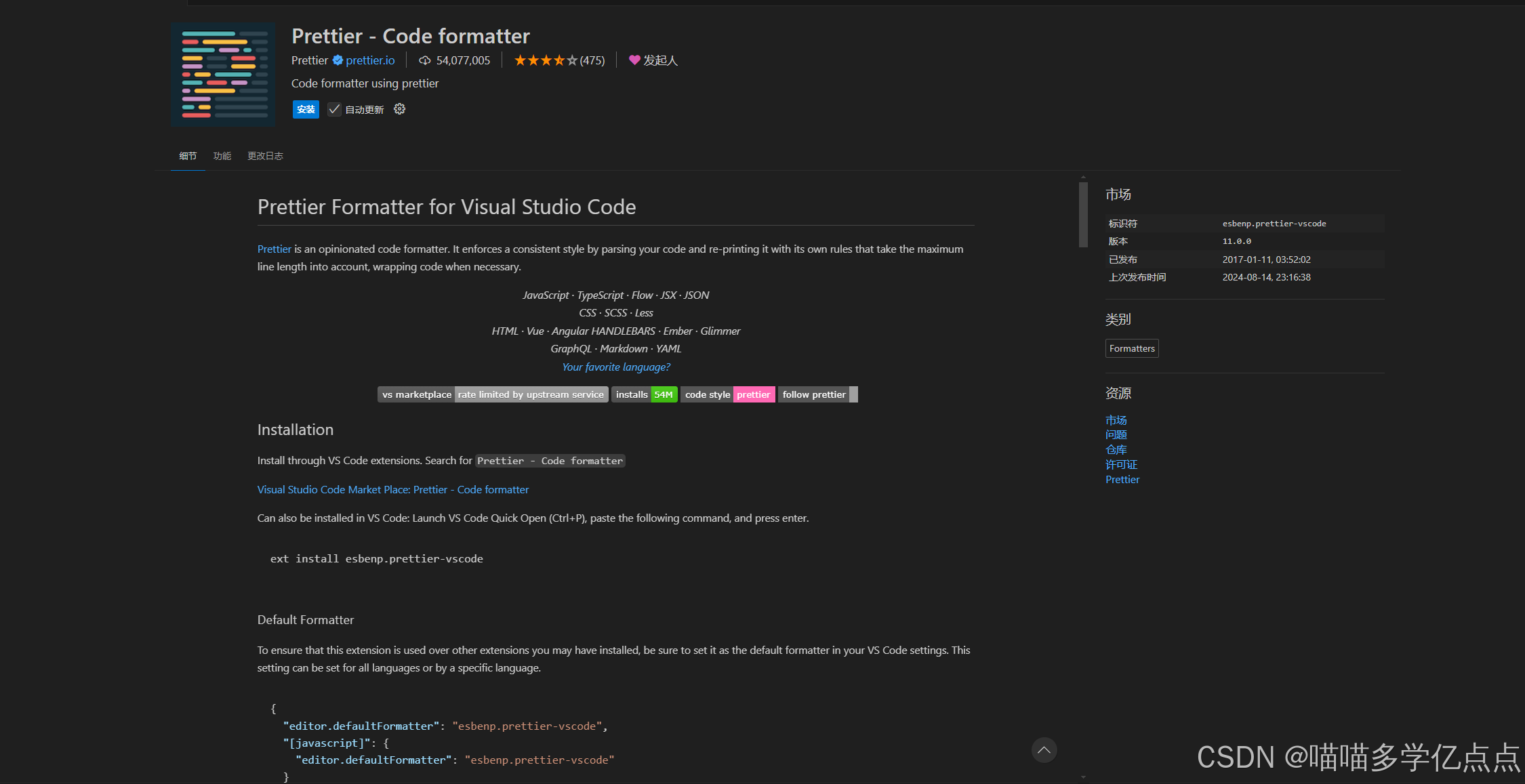This screenshot has width=1525, height=784.
Task: Click the star rating with 475 reviews
Action: coord(559,60)
